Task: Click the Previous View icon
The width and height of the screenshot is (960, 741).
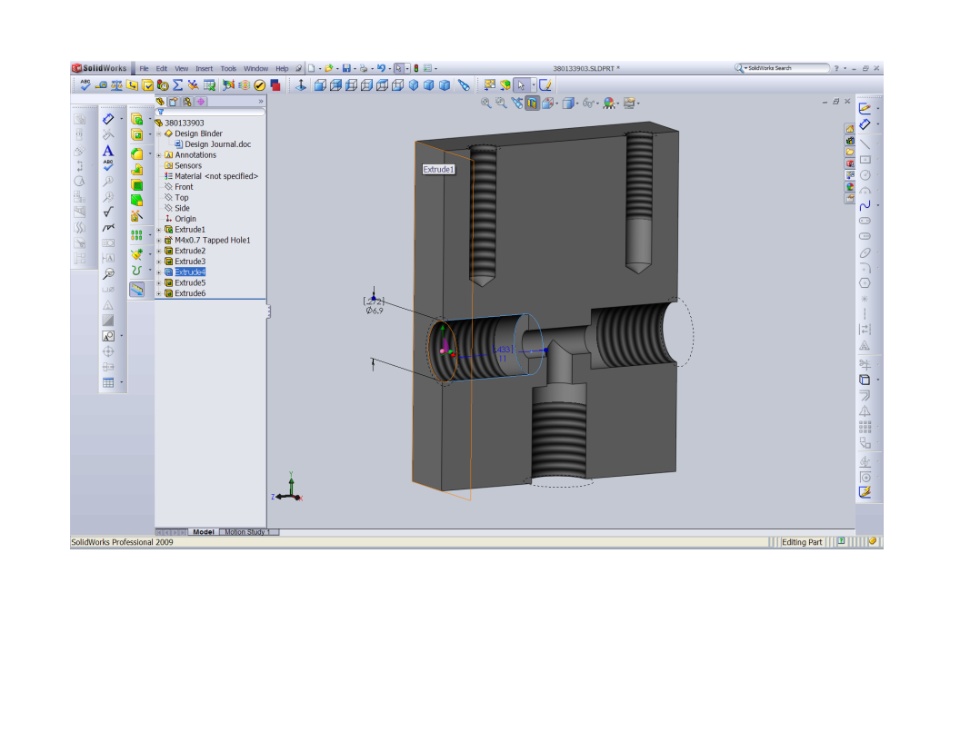Action: coord(517,103)
